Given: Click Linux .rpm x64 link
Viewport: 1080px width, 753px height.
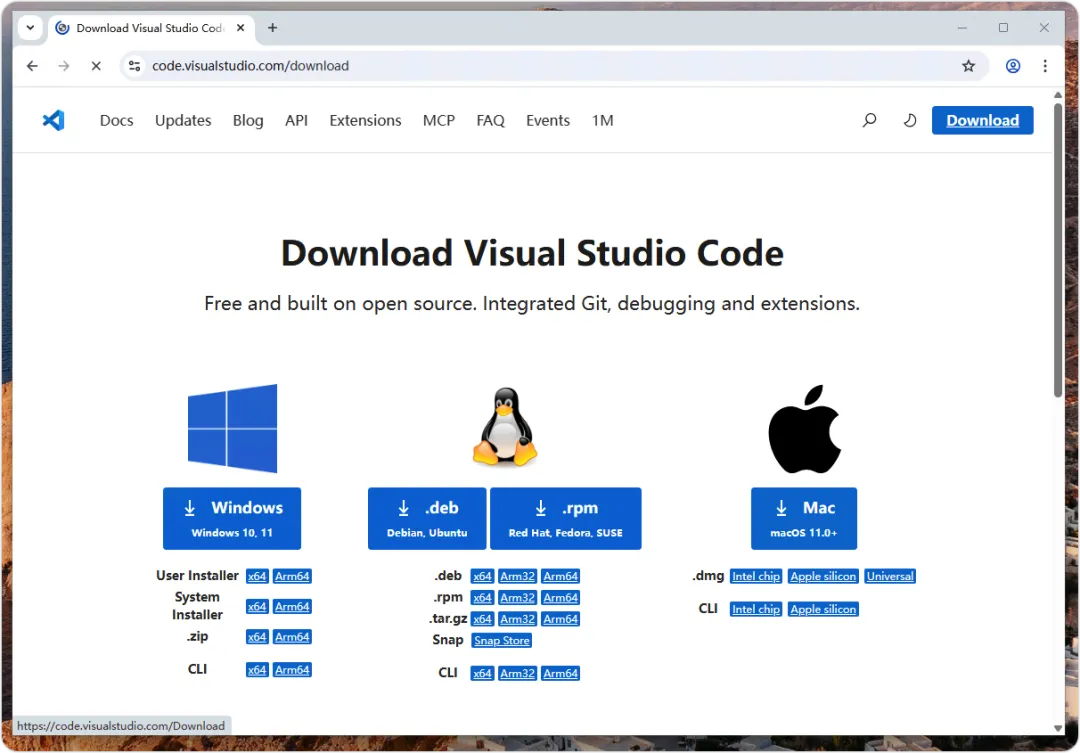Looking at the screenshot, I should [482, 598].
